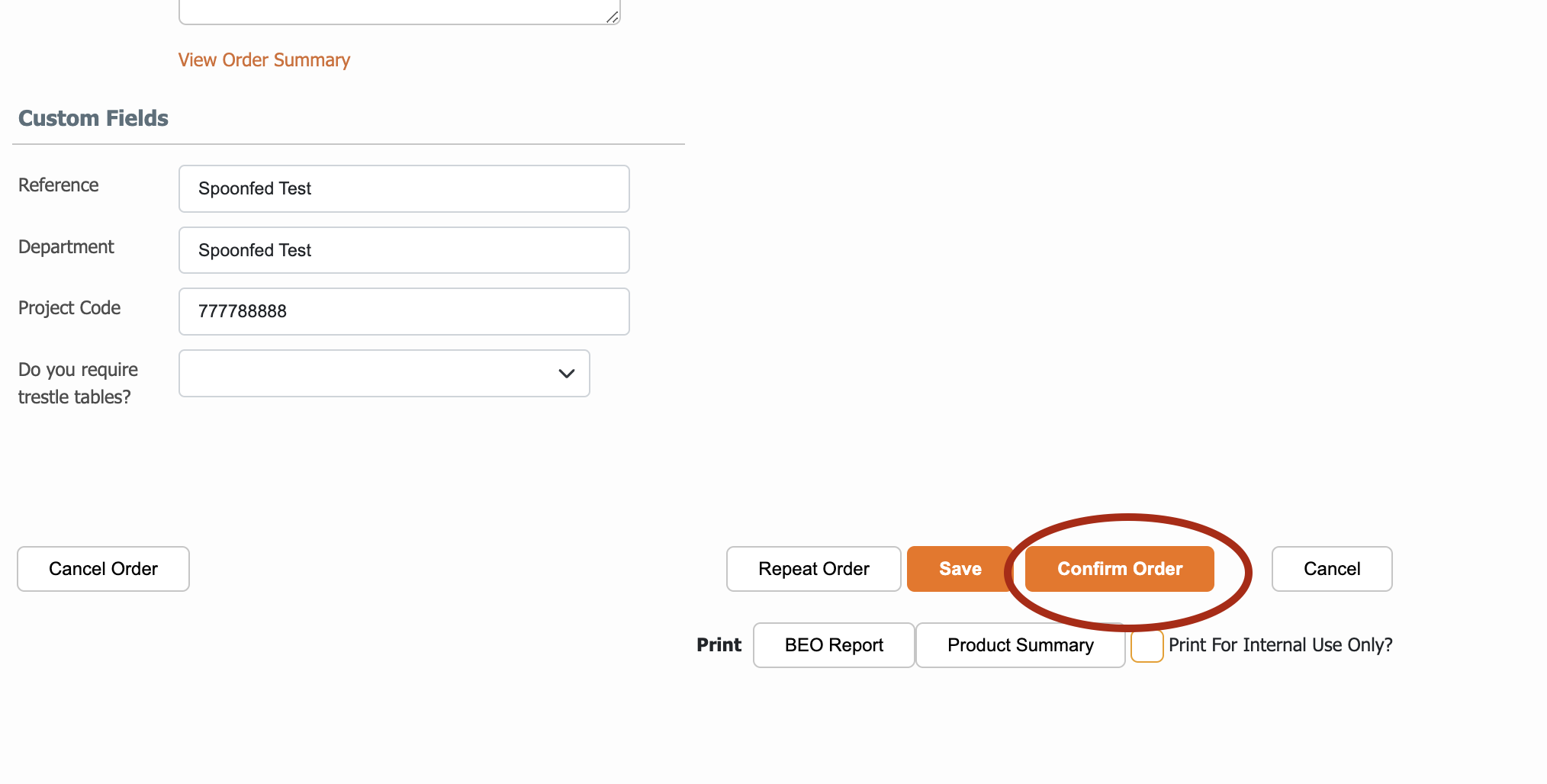Cancel editing with the Cancel button

click(x=1332, y=569)
